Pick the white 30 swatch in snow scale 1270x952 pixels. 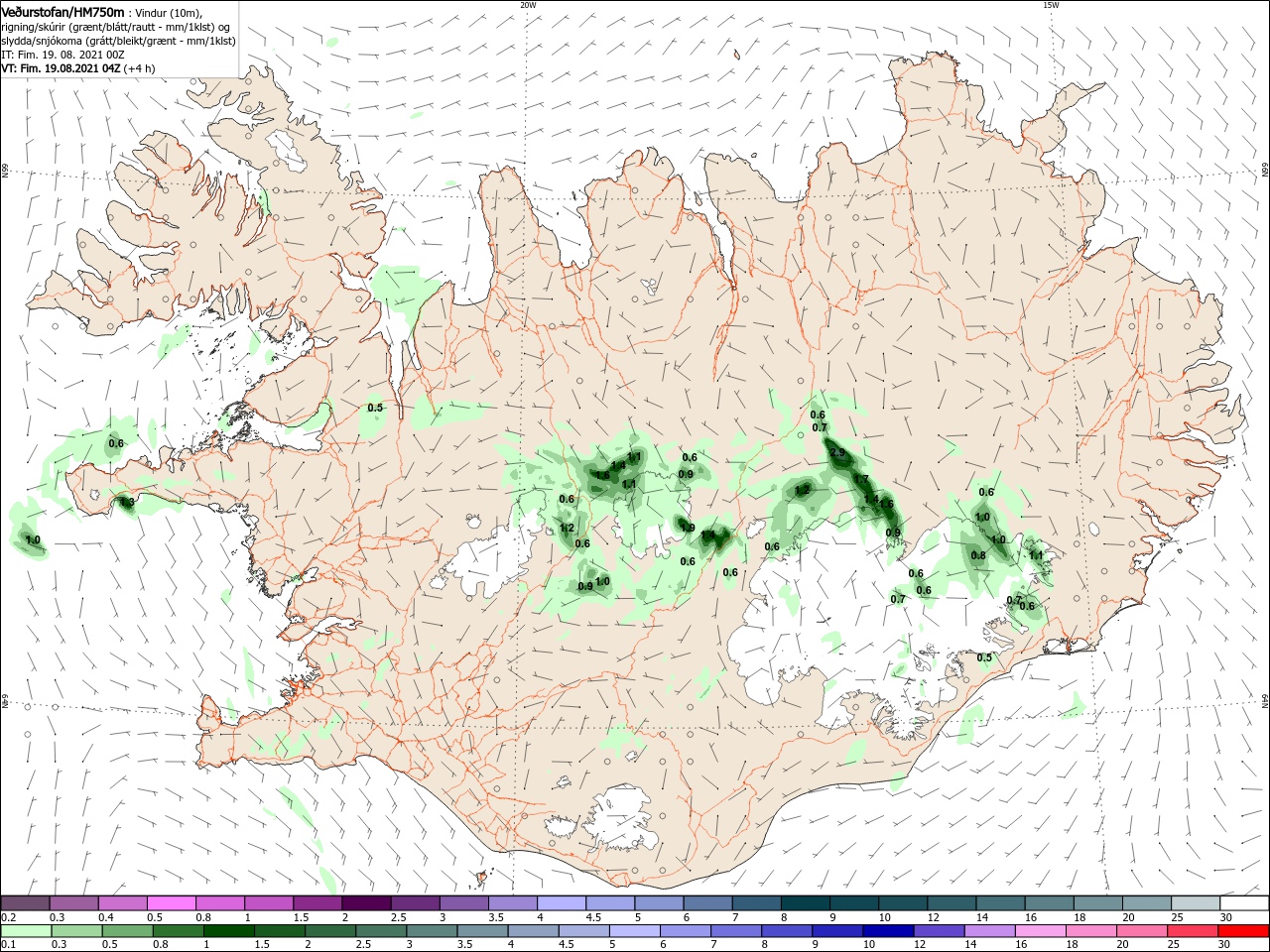coord(1244,903)
